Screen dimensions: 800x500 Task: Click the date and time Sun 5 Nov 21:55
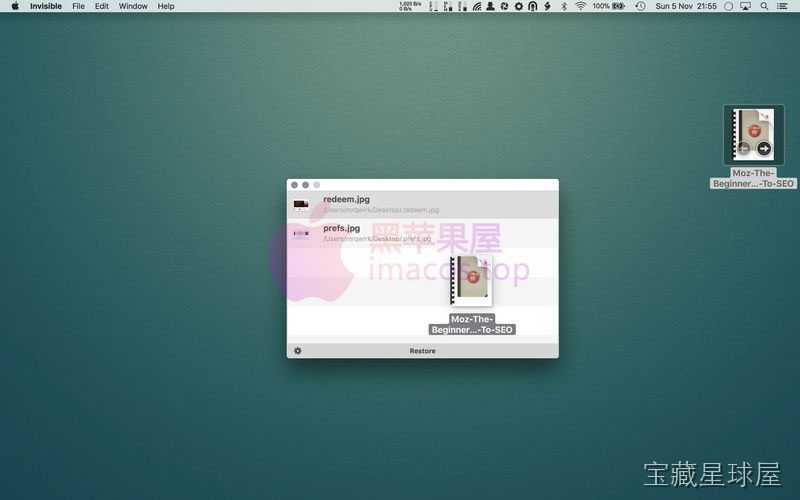686,6
